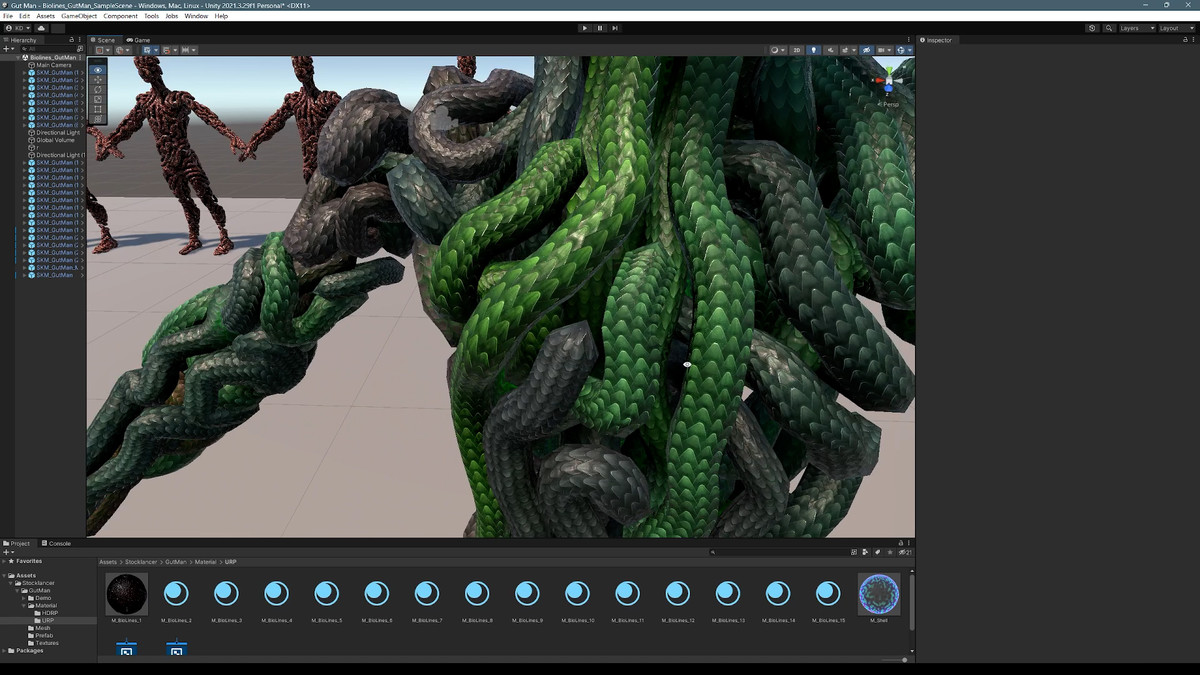Open the Layers dropdown

[1136, 28]
